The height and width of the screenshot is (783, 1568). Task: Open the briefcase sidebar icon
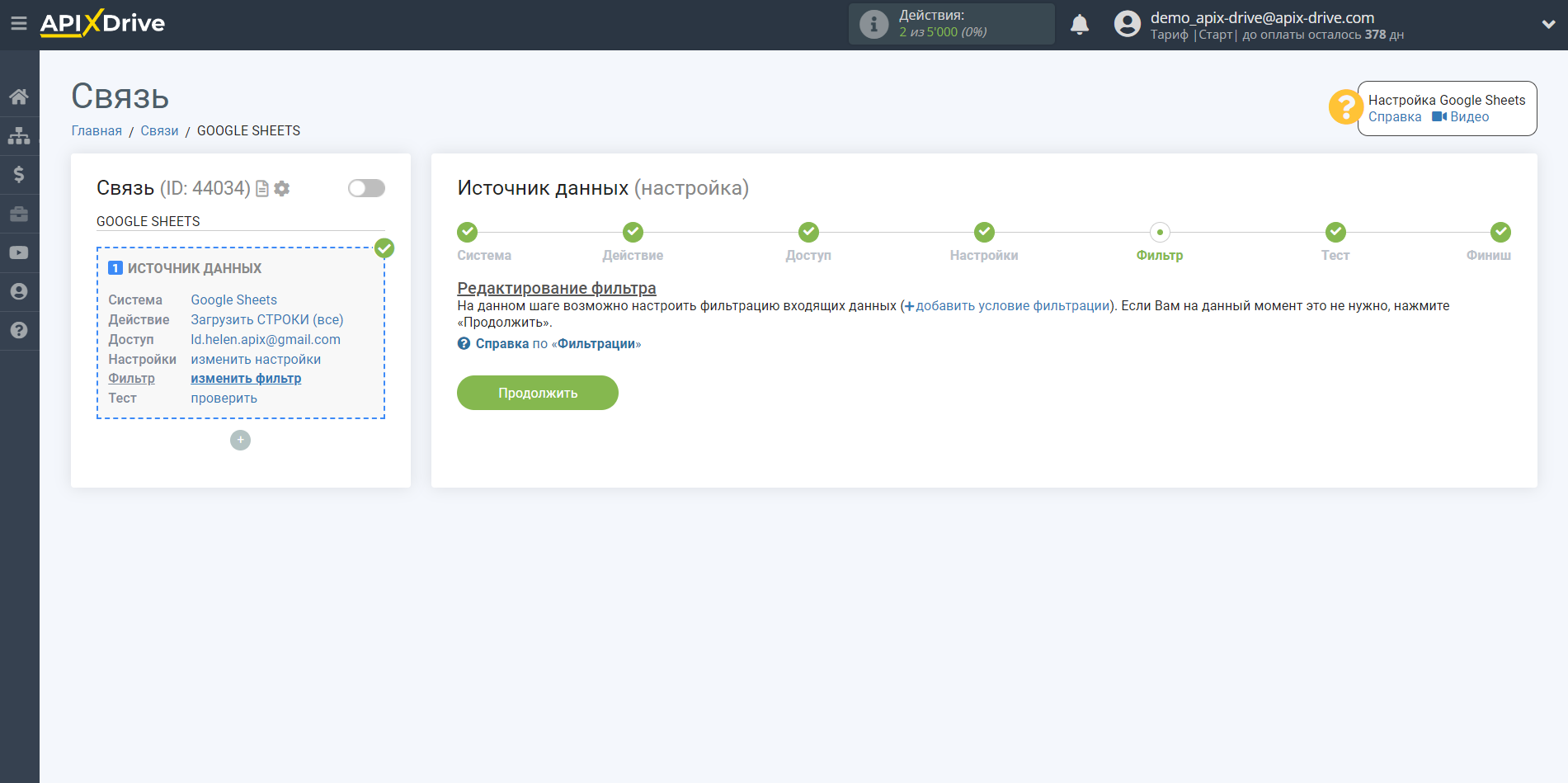[x=19, y=214]
